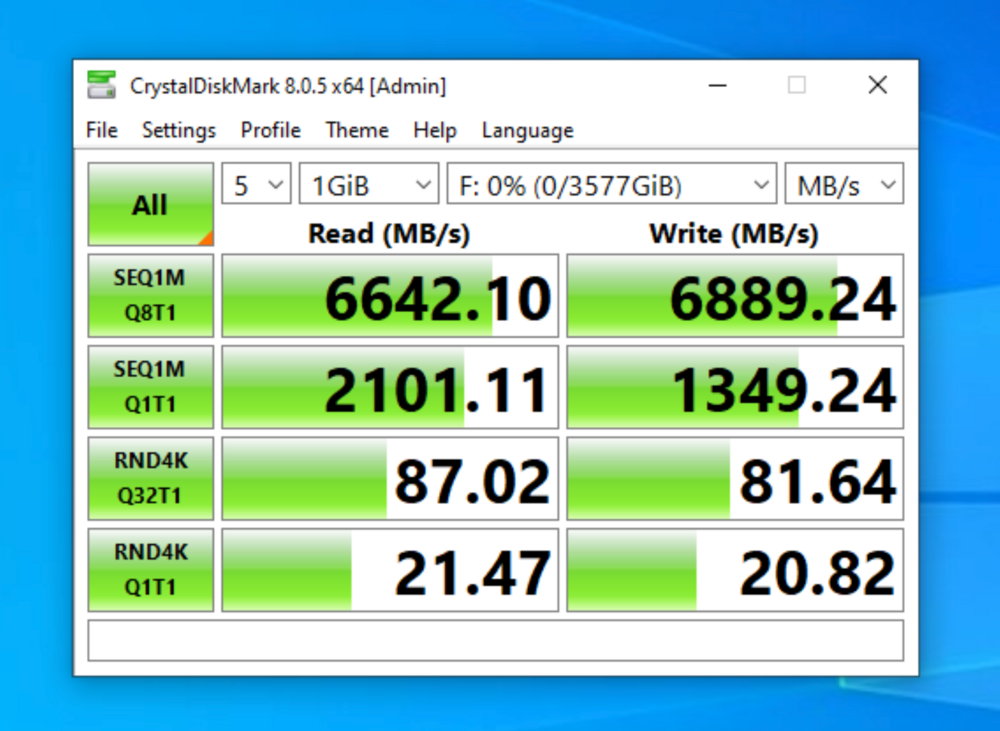Click the 6889.24 write result
1000x731 pixels.
coord(735,295)
